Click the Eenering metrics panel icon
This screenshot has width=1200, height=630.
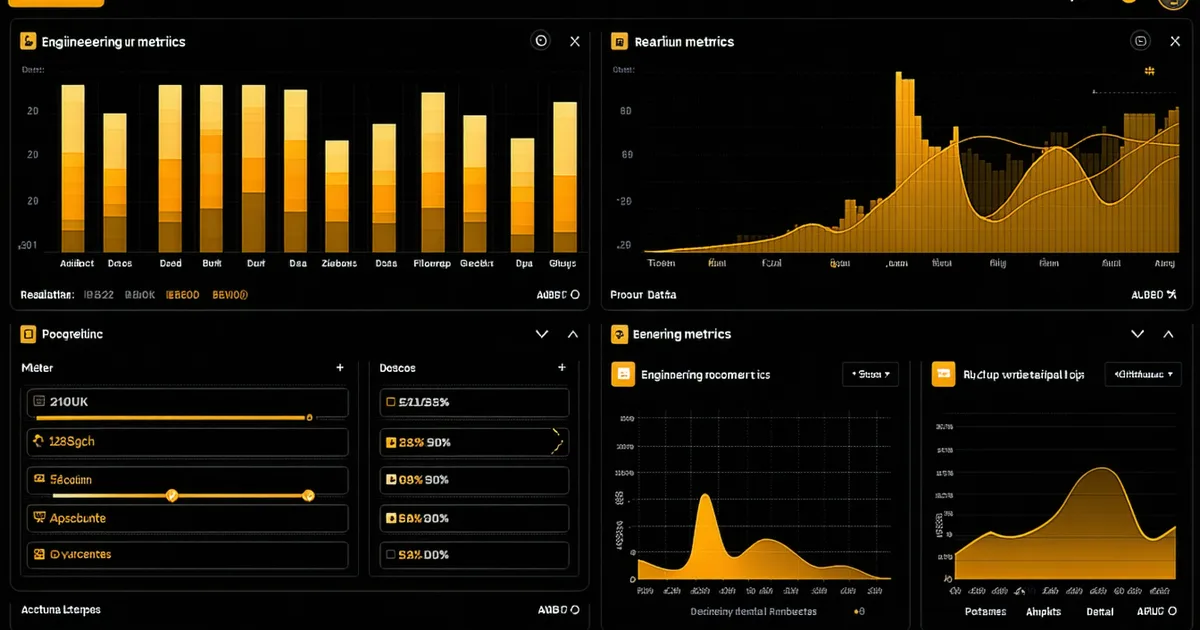tap(620, 334)
